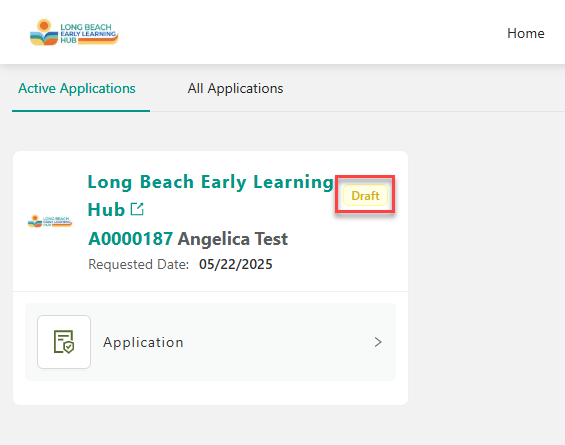Click the Requested Date label
Viewport: 565px width, 445px height.
[x=139, y=264]
